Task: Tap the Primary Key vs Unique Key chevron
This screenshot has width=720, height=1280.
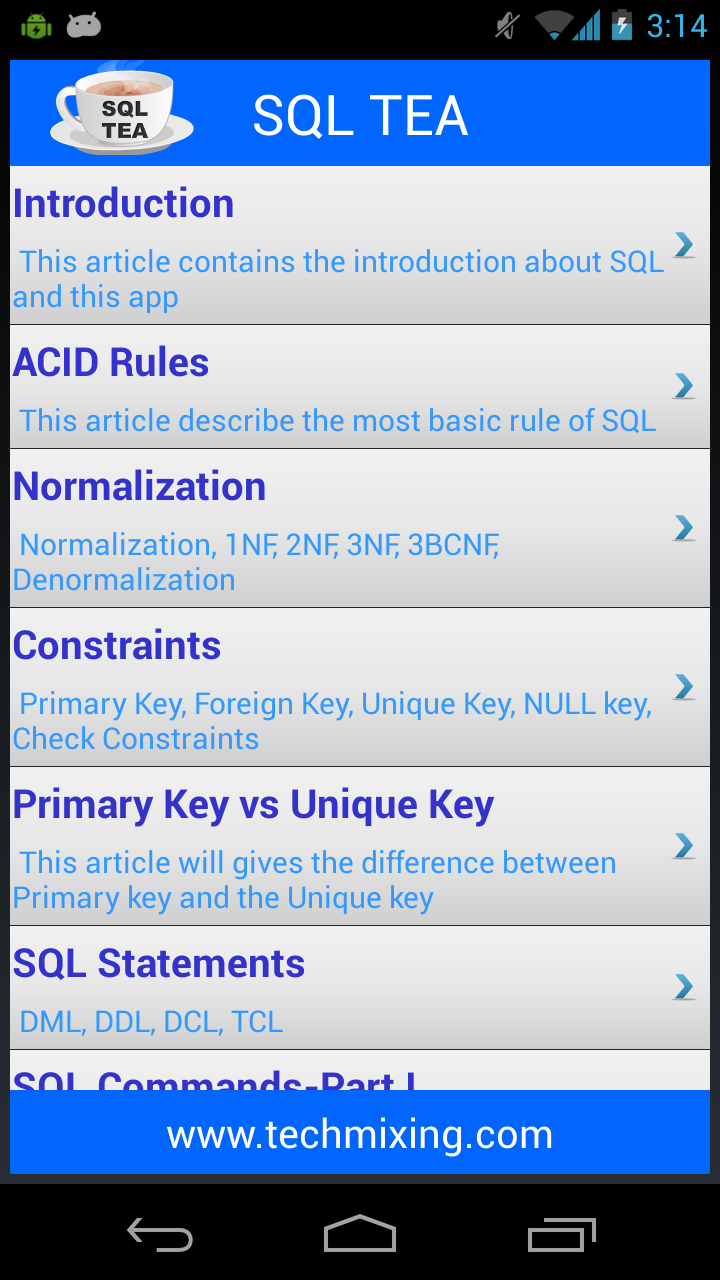Action: pos(684,846)
